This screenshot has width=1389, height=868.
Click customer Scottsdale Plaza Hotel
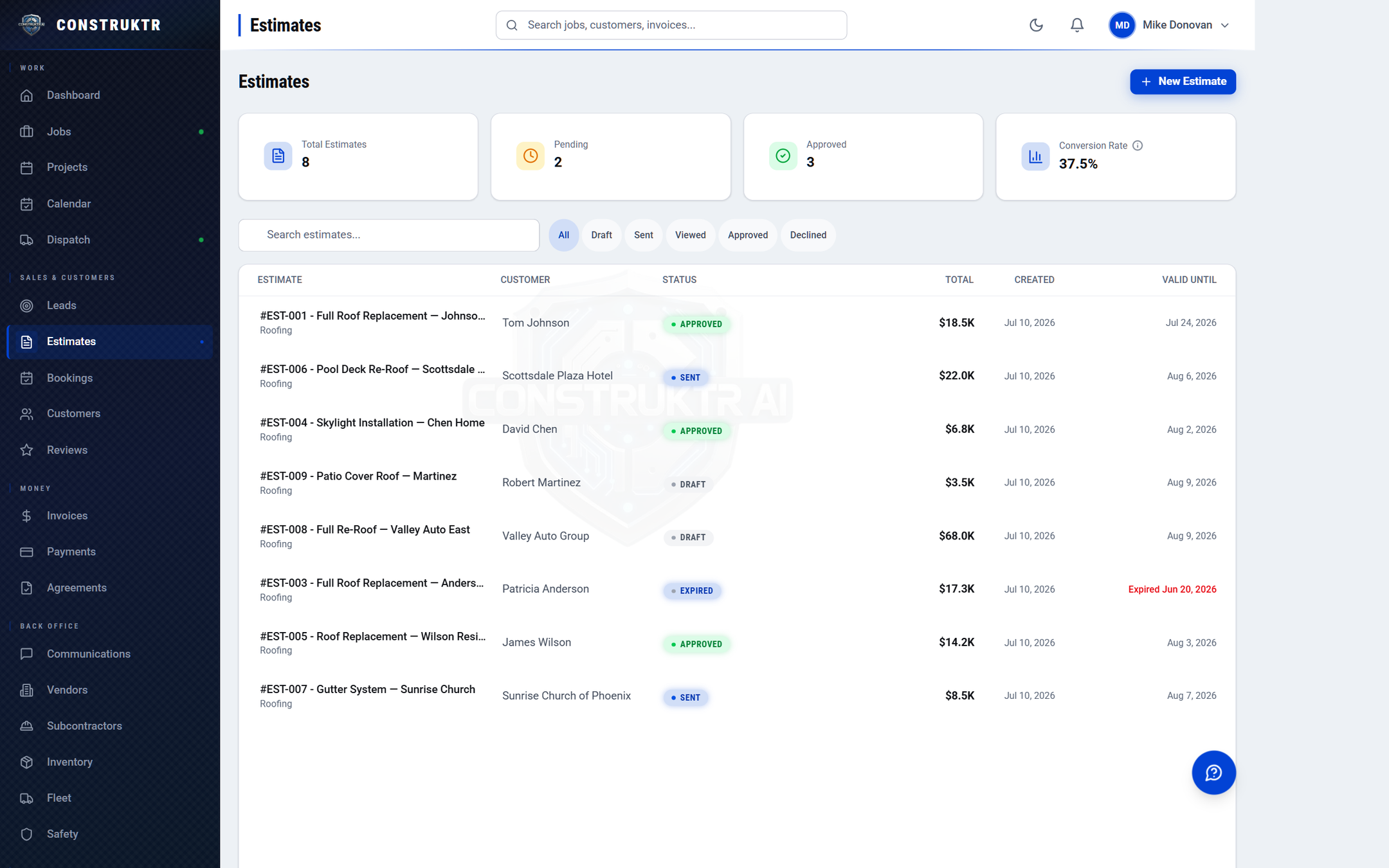click(x=558, y=375)
